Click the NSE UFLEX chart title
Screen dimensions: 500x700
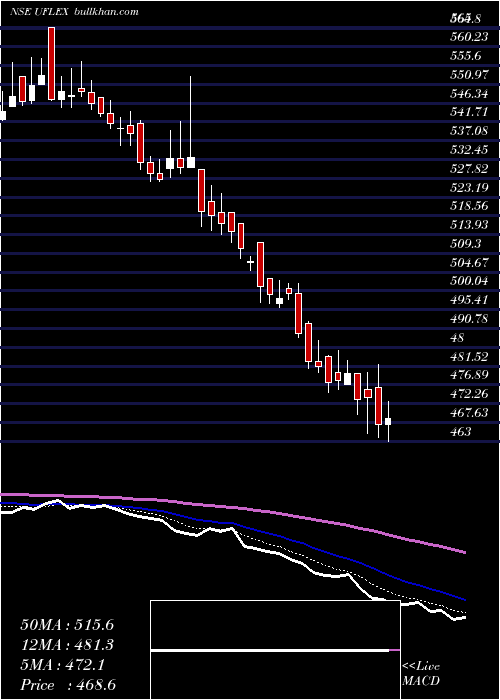75,12
